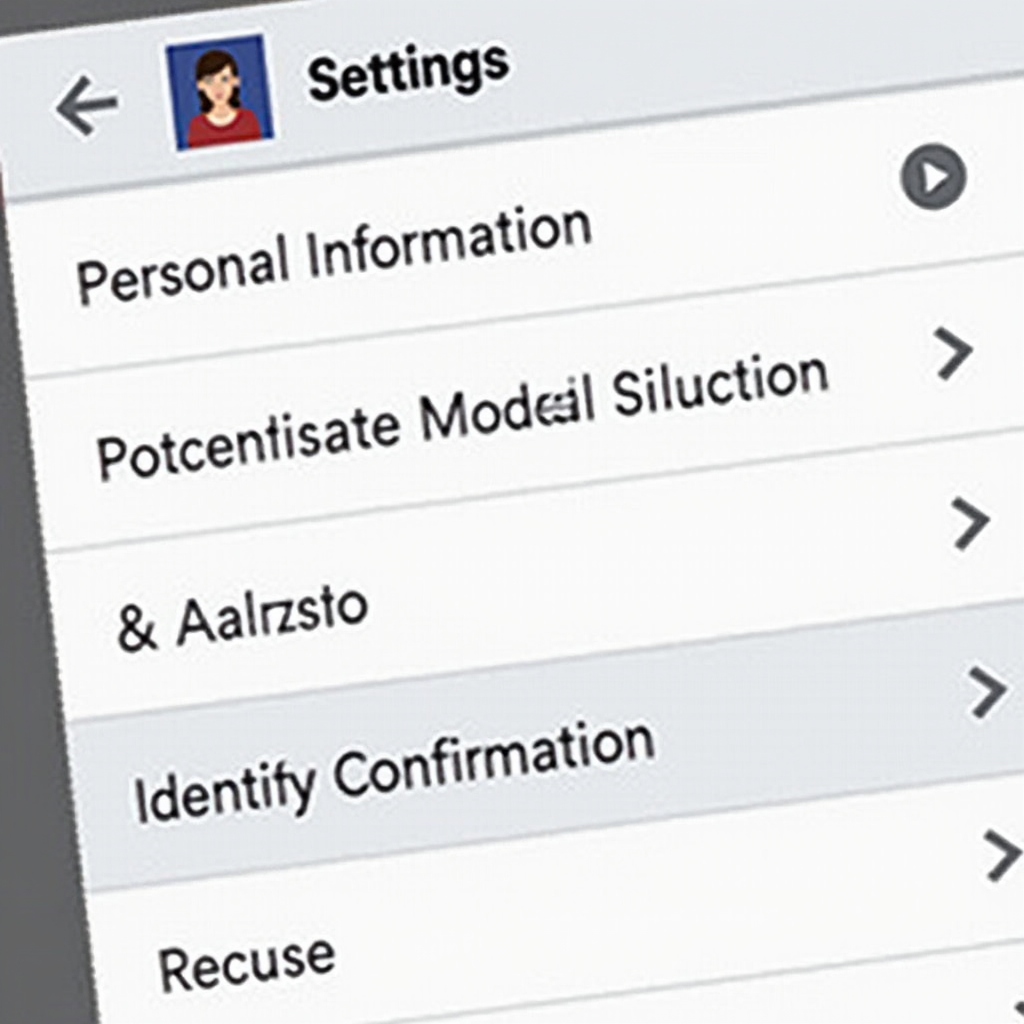The image size is (1024, 1024).
Task: Expand the chevron beside the Aalrzsto section
Action: point(968,523)
